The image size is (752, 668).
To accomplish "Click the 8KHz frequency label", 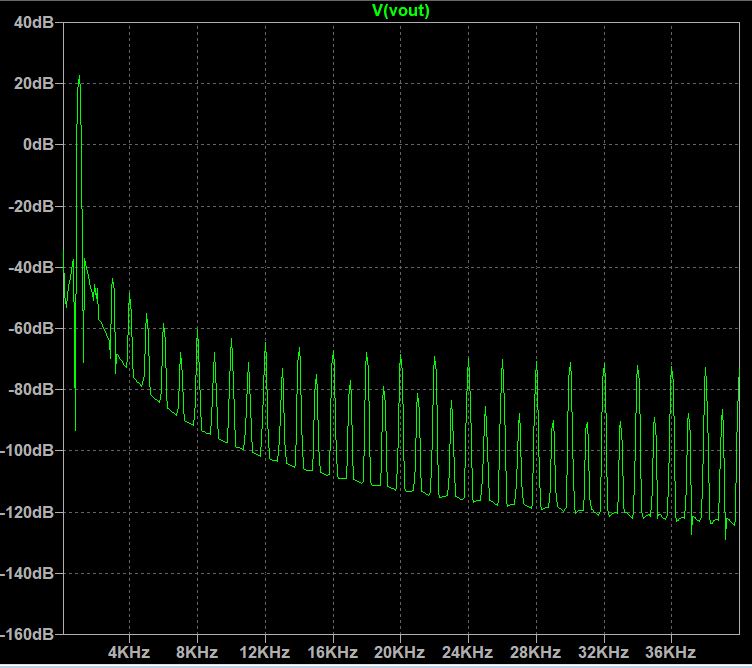I will [x=197, y=652].
